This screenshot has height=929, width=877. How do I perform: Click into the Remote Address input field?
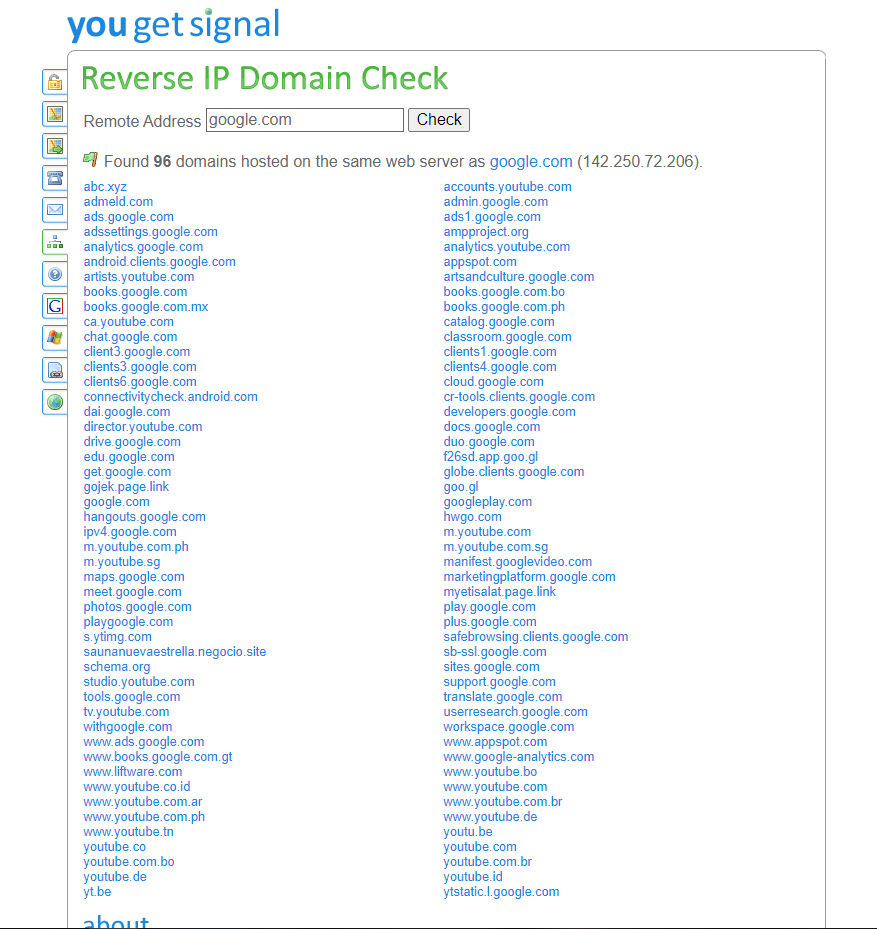pyautogui.click(x=304, y=120)
